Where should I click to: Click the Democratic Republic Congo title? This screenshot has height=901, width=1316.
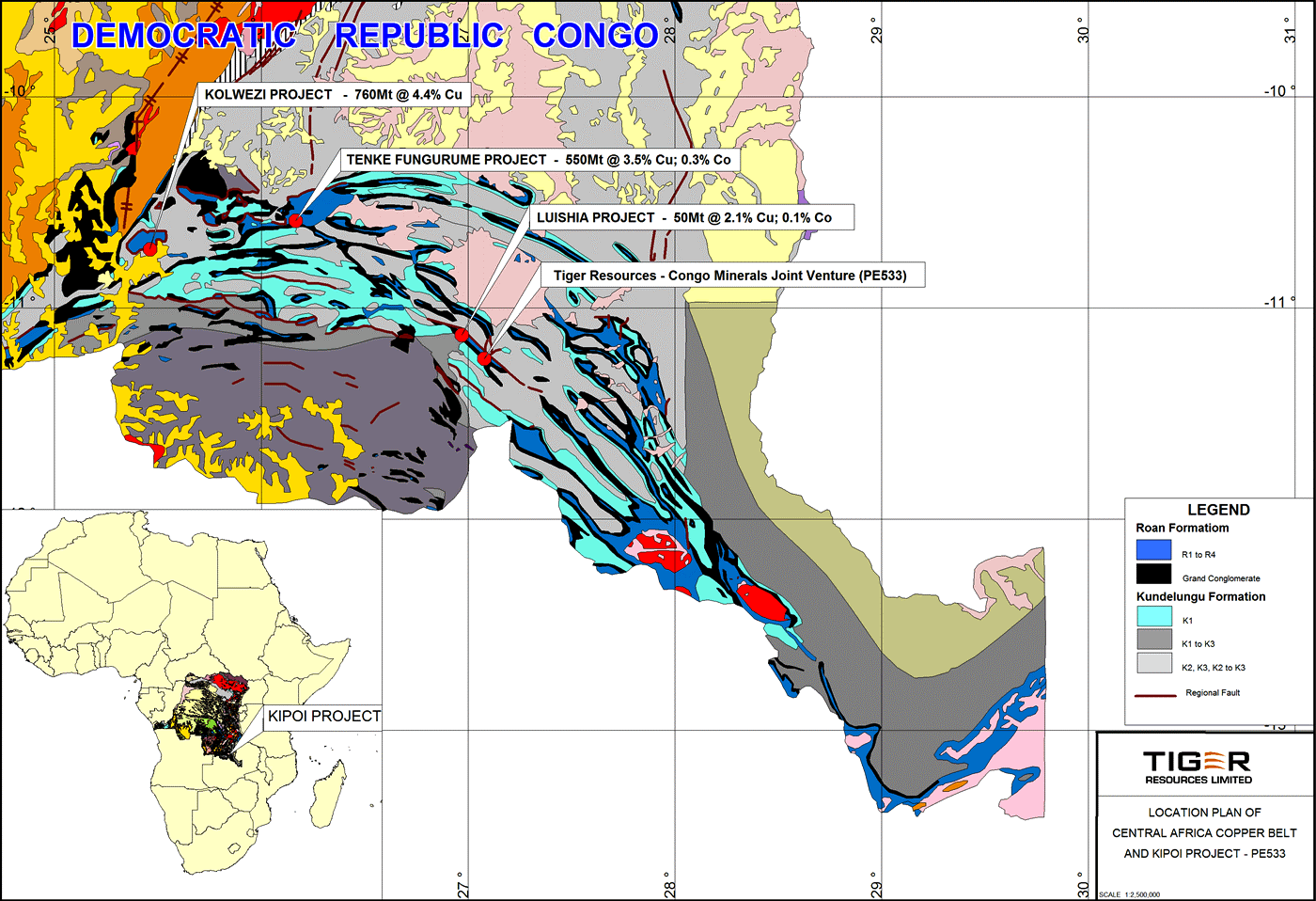[365, 36]
